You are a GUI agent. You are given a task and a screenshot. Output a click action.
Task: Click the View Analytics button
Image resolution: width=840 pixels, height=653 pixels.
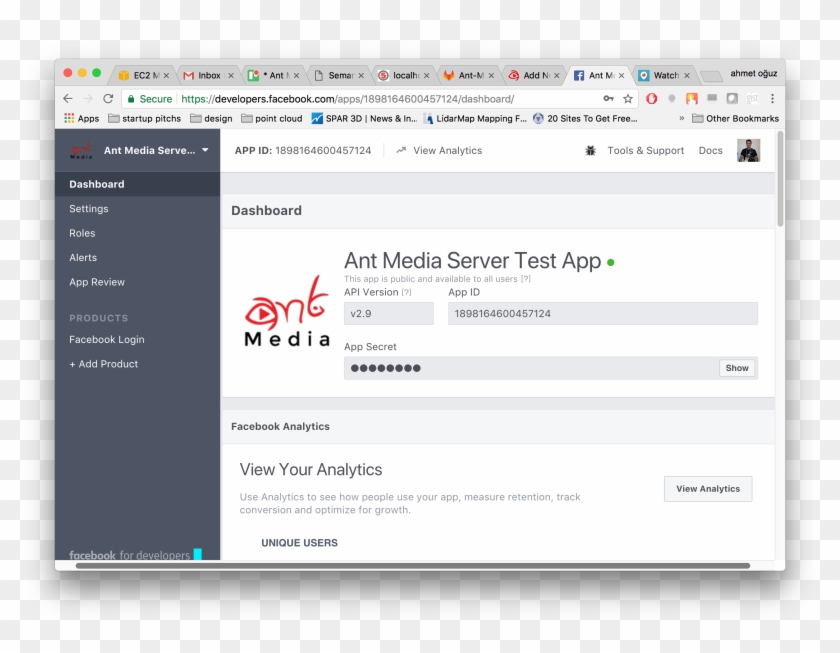[x=708, y=488]
